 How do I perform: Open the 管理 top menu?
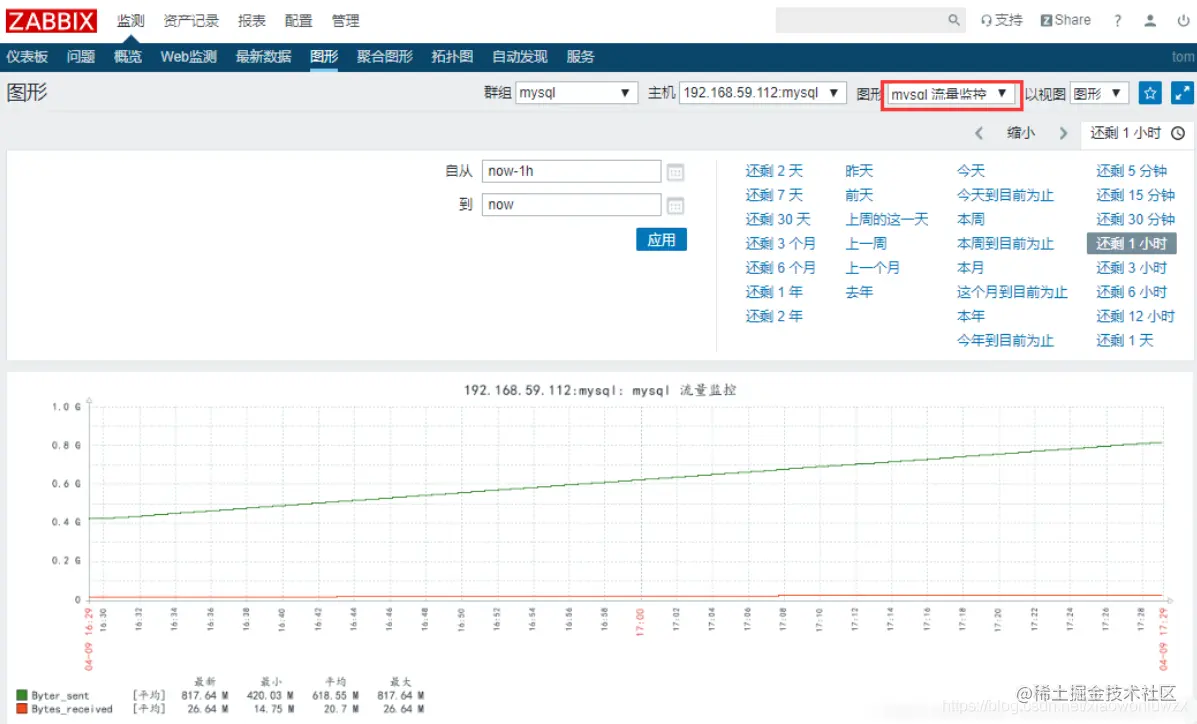point(345,21)
